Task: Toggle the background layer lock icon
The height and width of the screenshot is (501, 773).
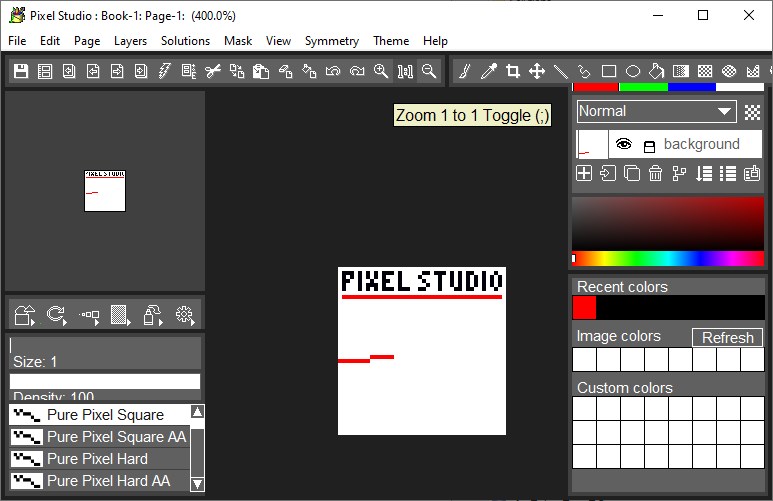Action: coord(650,146)
